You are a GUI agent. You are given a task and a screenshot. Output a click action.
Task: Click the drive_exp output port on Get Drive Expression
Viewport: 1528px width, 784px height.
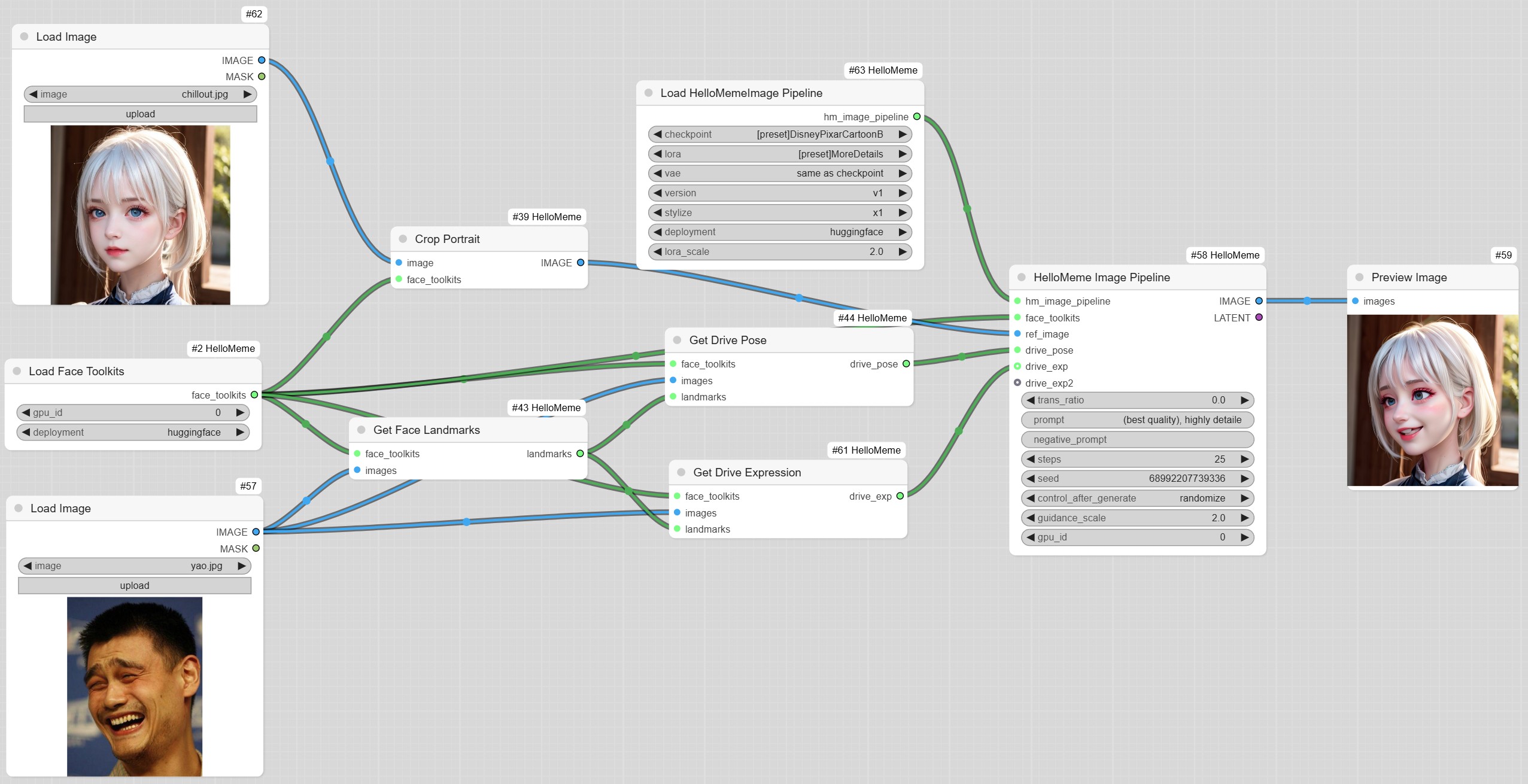(900, 496)
